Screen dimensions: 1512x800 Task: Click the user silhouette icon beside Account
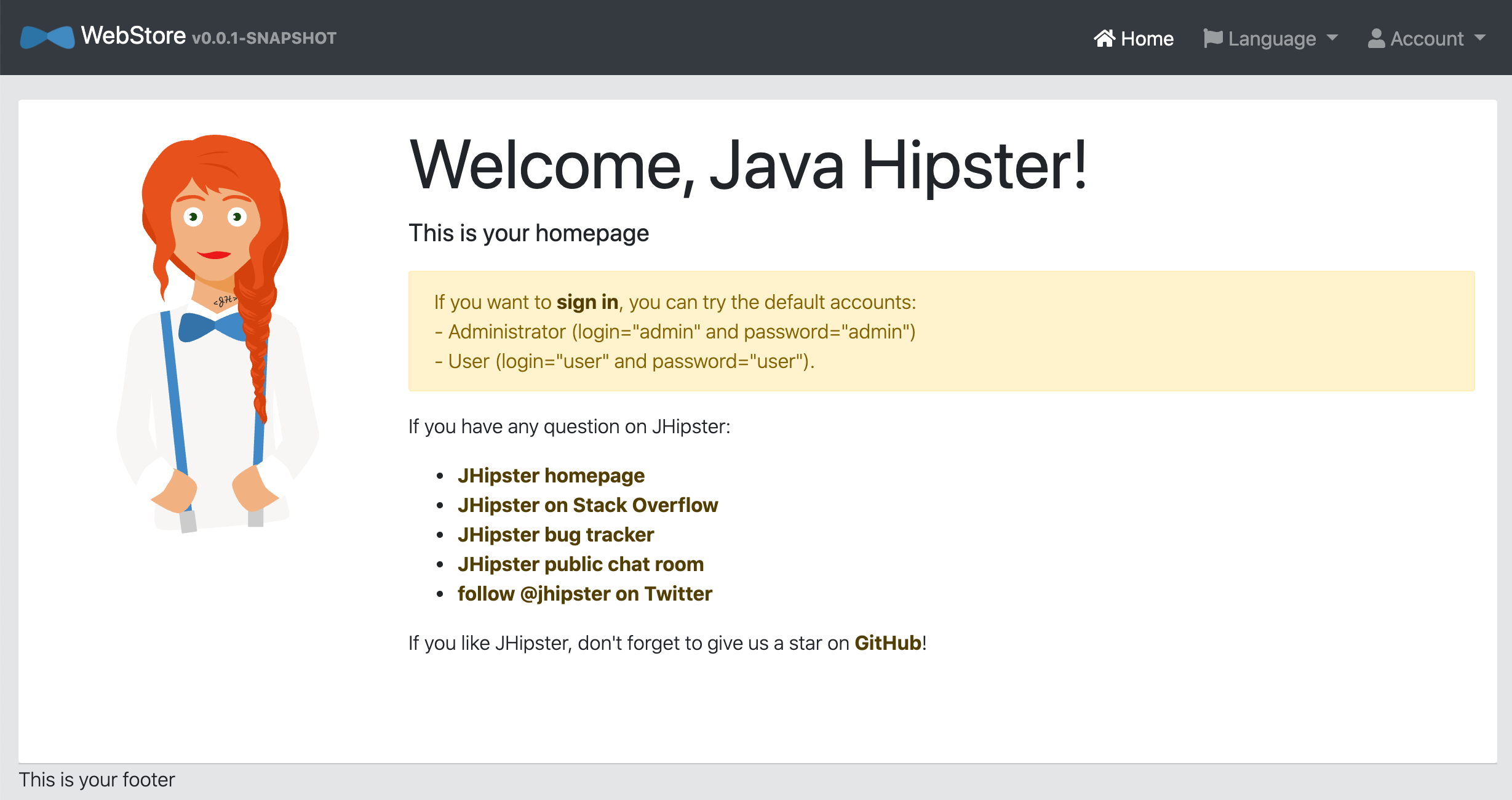[1376, 38]
